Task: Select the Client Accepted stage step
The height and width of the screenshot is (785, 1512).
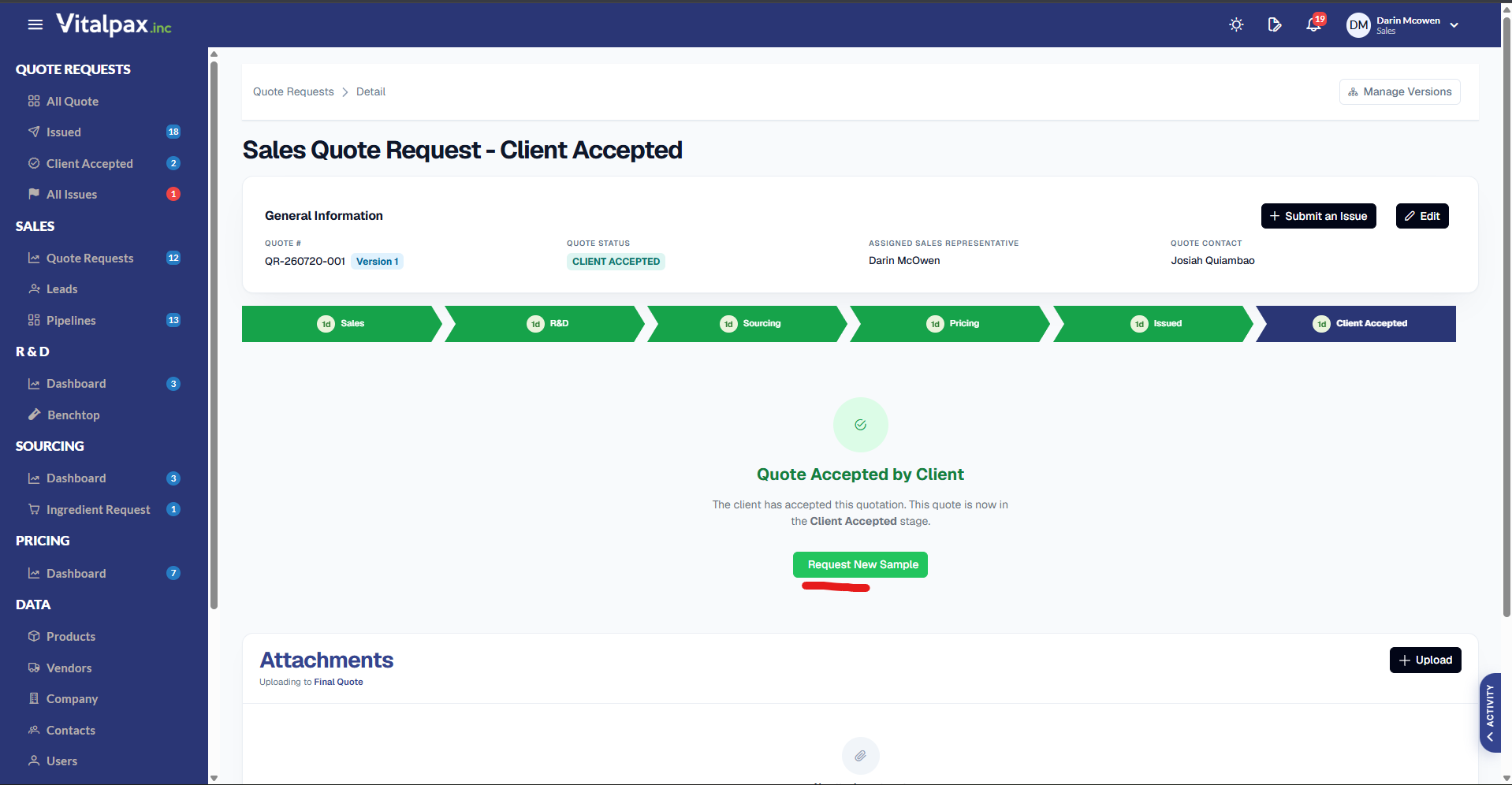Action: [1357, 324]
